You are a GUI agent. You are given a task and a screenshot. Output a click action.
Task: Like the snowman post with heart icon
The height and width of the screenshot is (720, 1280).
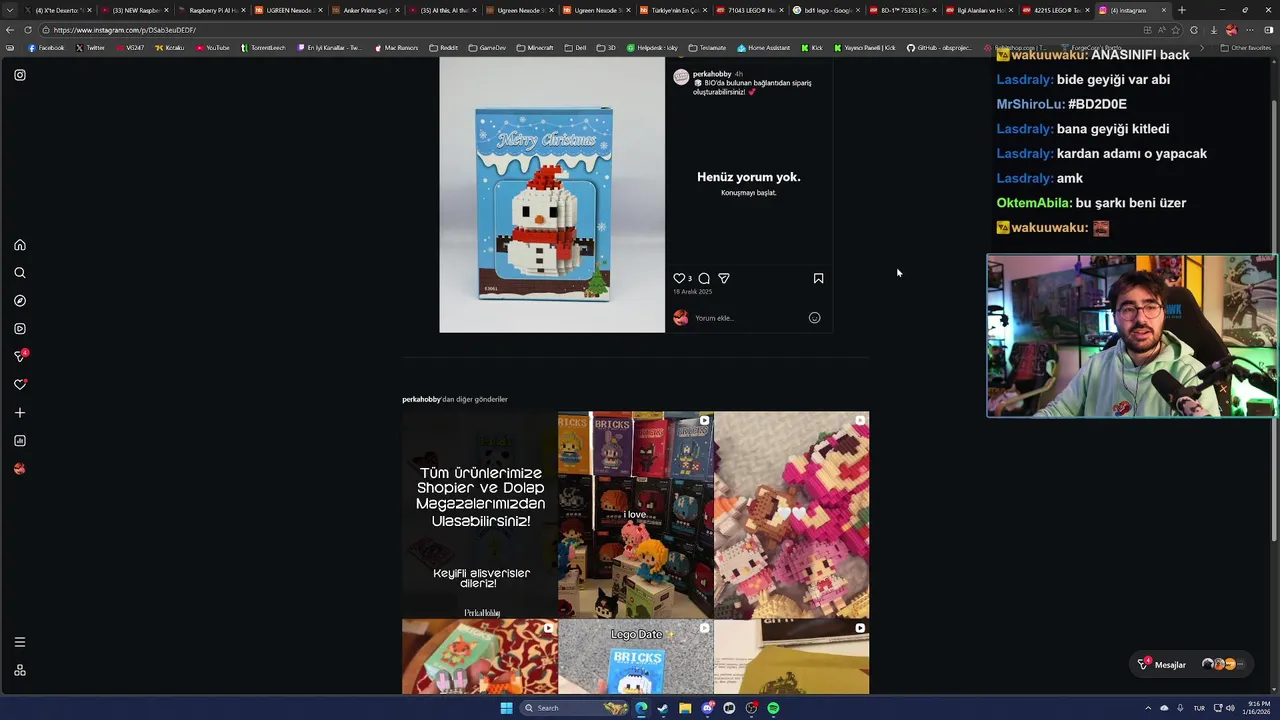coord(679,279)
